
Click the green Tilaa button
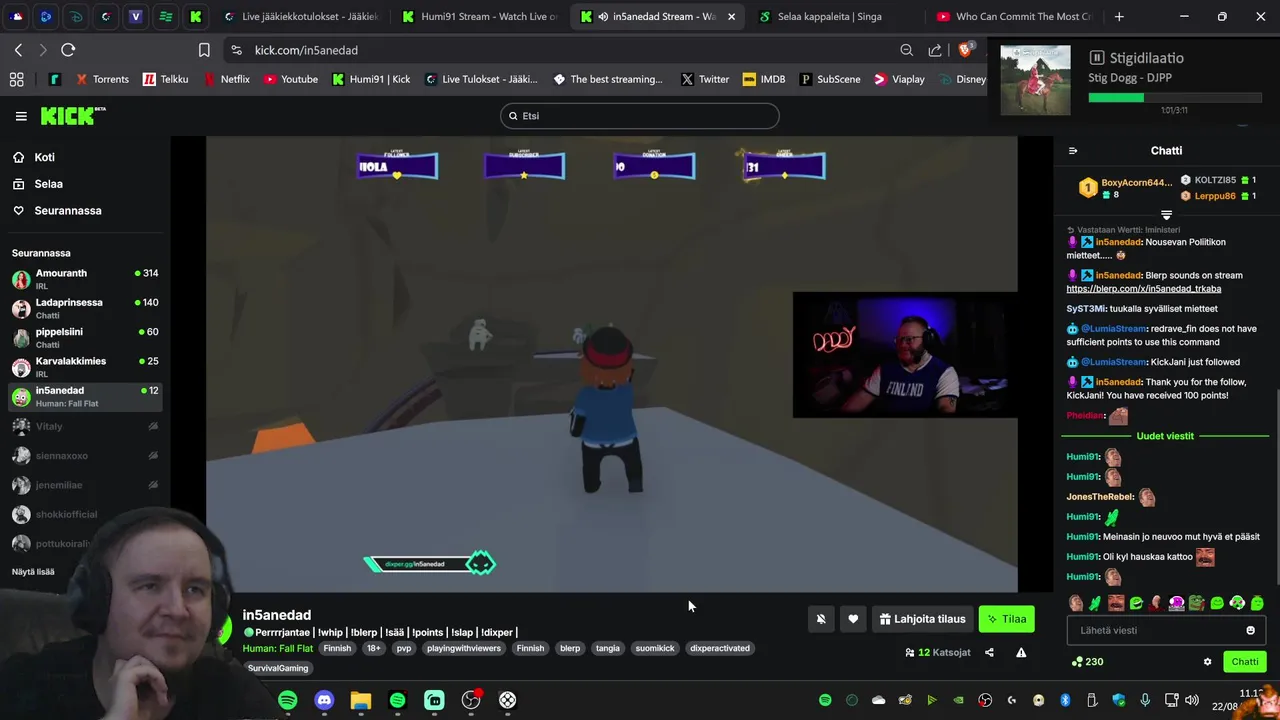[1007, 619]
